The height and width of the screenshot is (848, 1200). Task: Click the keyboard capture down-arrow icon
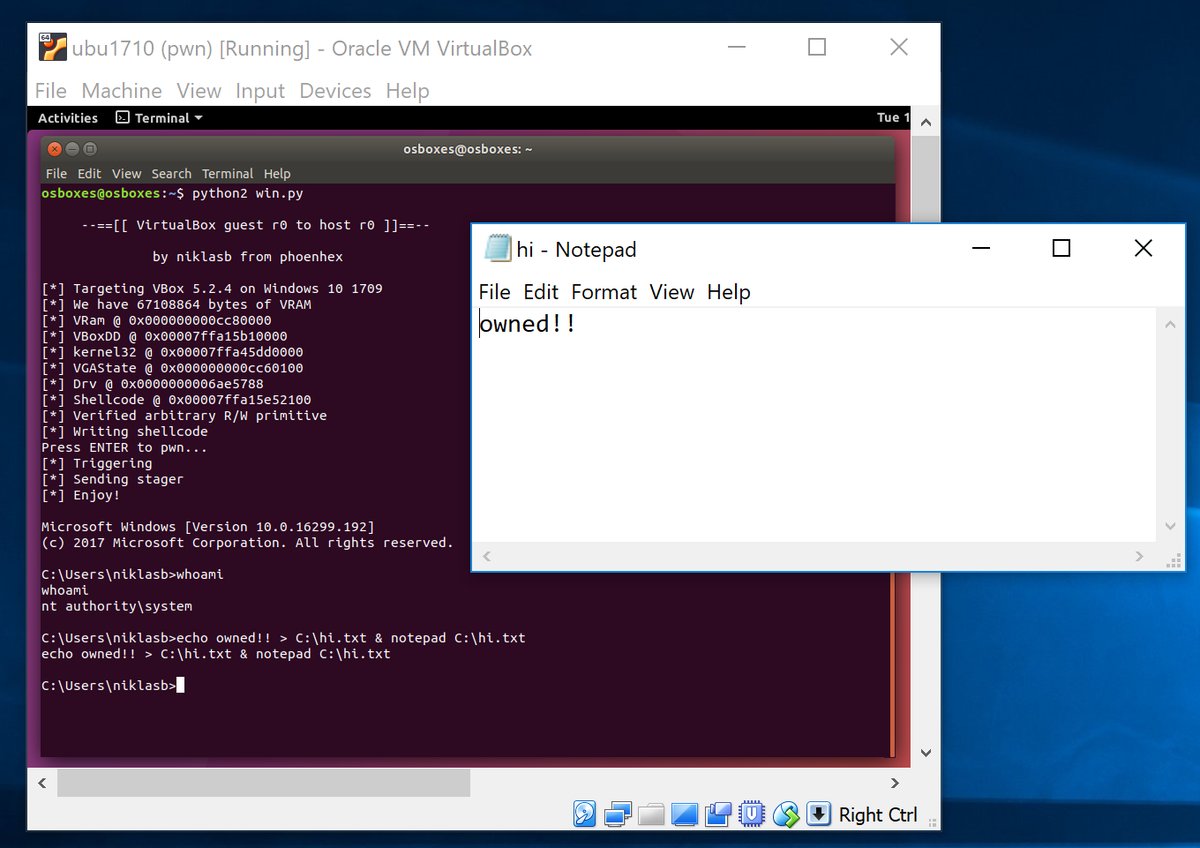pyautogui.click(x=819, y=814)
